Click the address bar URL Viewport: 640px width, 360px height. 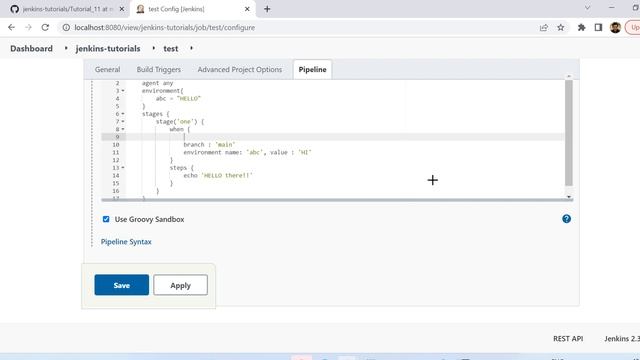click(x=164, y=27)
